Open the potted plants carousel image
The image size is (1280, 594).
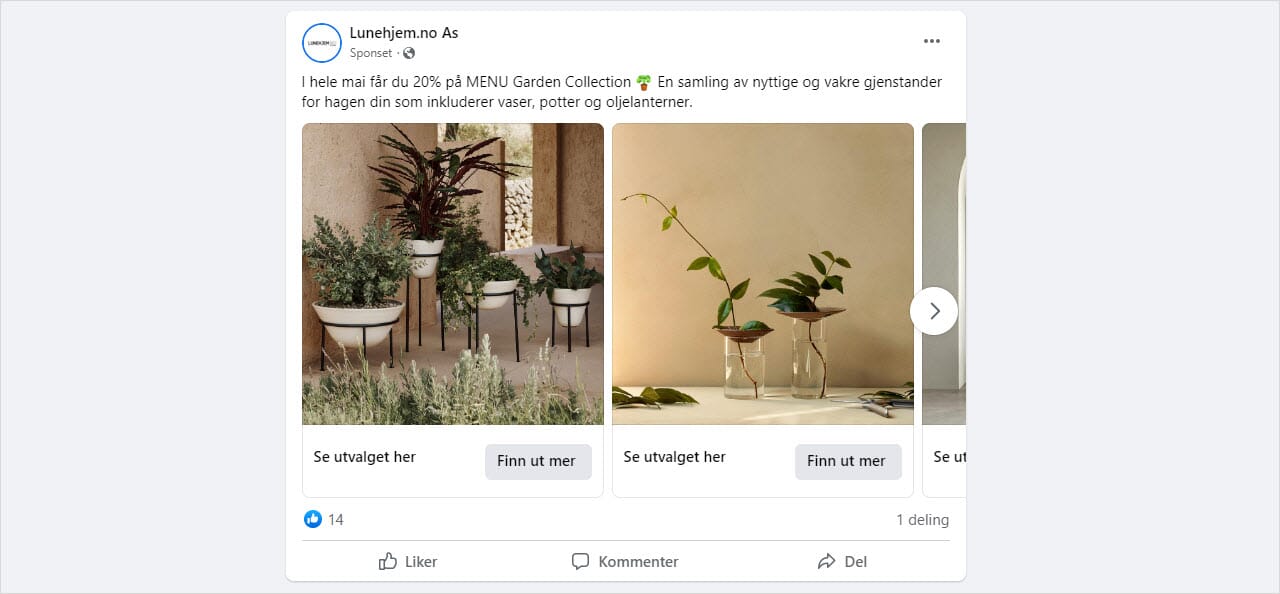(452, 273)
